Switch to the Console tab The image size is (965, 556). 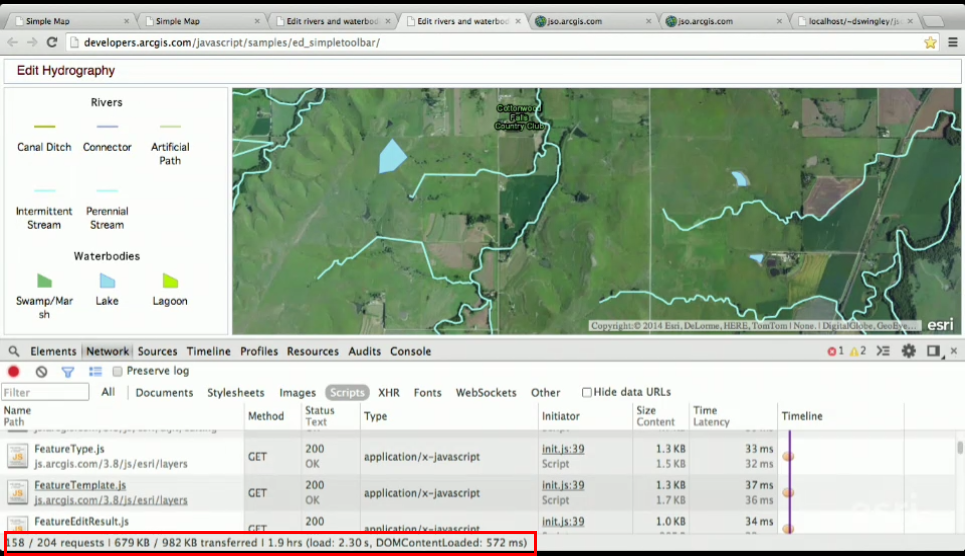click(410, 352)
